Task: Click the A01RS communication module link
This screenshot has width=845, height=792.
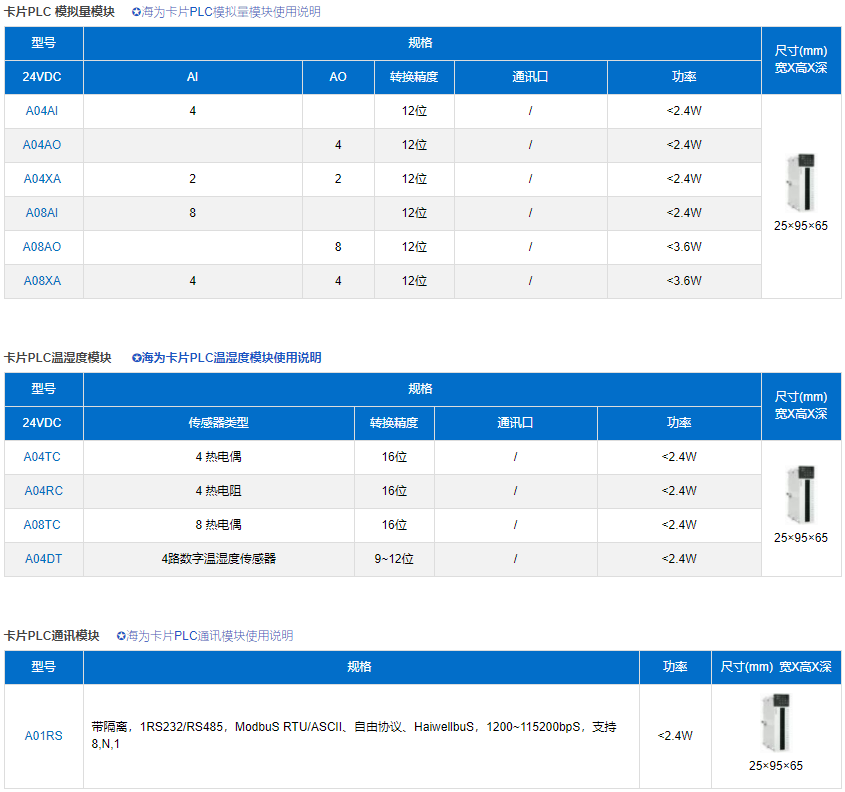Action: click(x=43, y=736)
